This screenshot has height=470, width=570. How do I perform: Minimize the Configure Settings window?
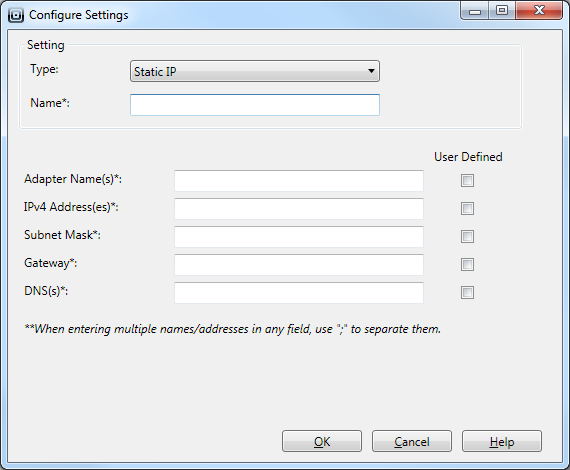pyautogui.click(x=475, y=11)
